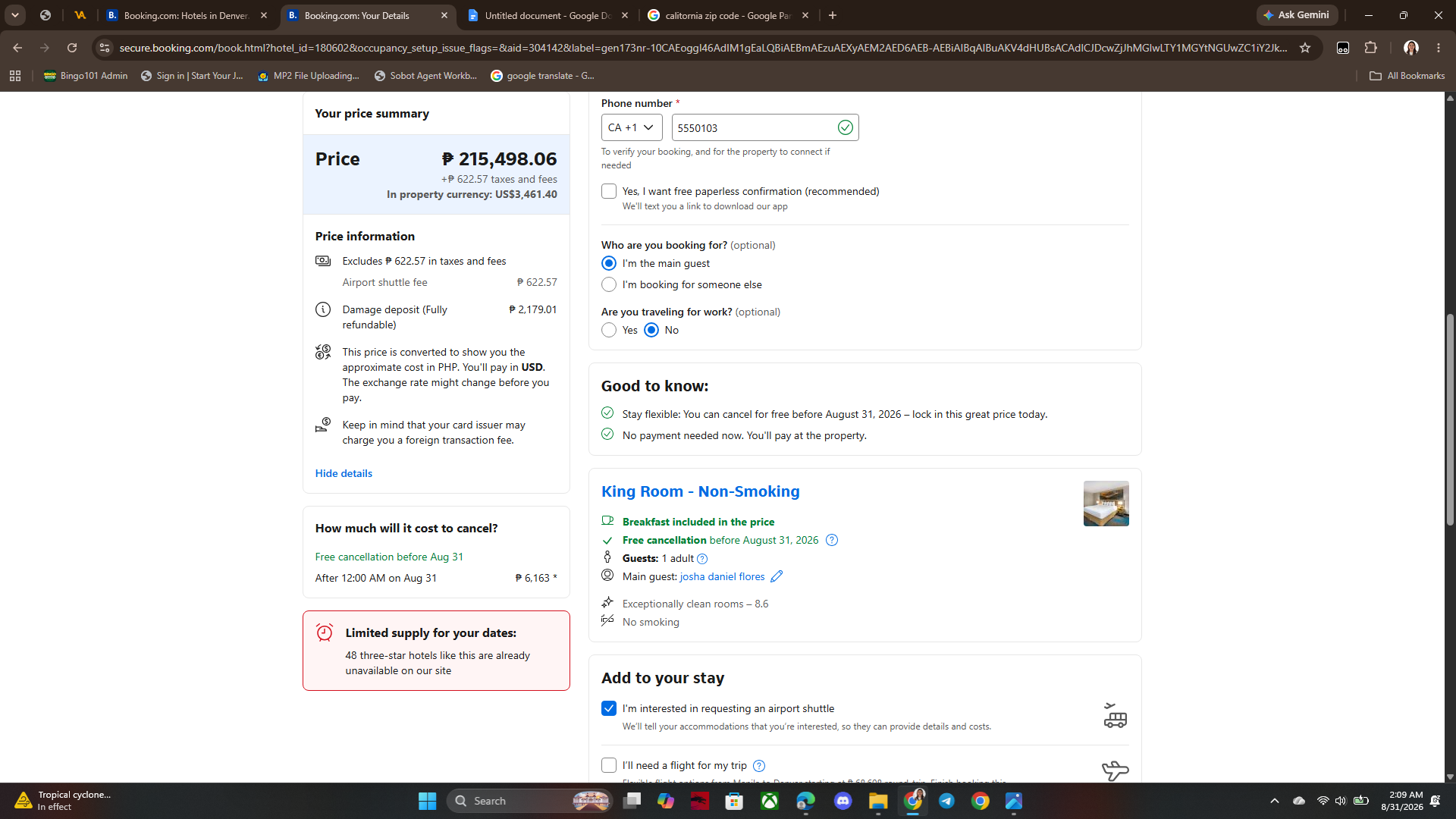This screenshot has width=1456, height=819.
Task: Open the browser Extensions puzzle icon
Action: (1370, 48)
